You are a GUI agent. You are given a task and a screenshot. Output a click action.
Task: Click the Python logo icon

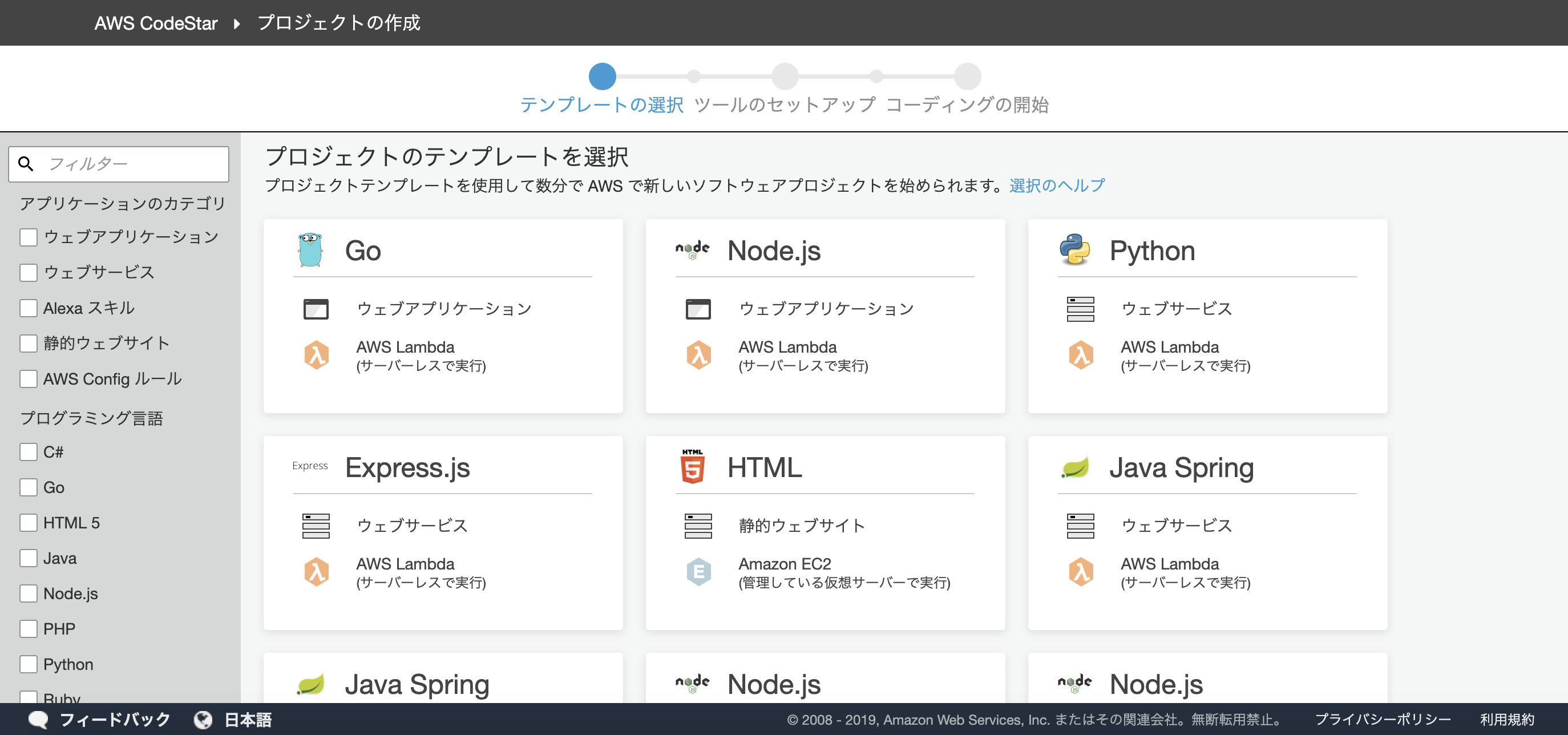pyautogui.click(x=1074, y=250)
